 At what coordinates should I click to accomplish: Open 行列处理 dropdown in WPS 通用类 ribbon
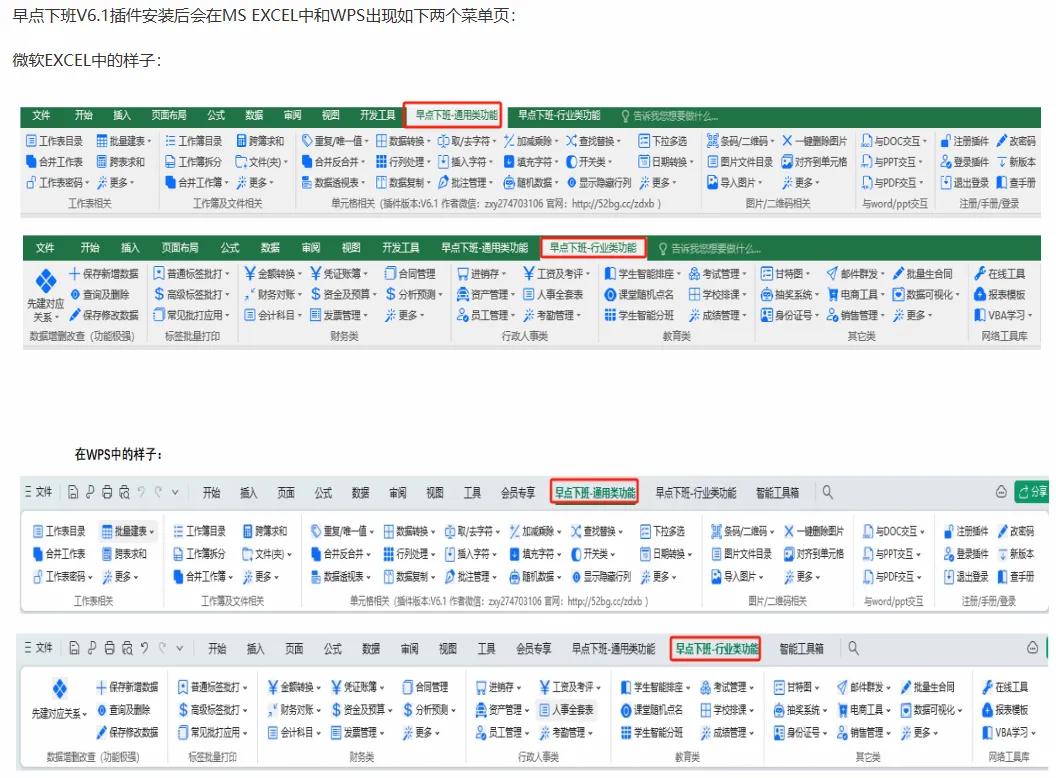(409, 554)
